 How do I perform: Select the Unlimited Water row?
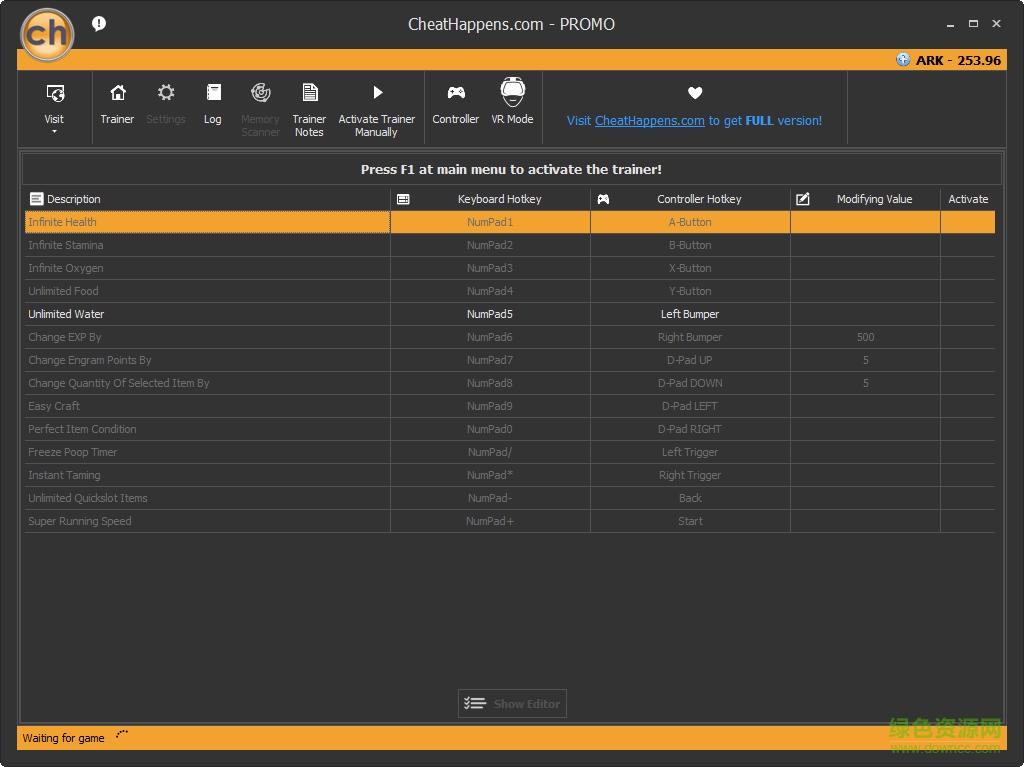66,314
